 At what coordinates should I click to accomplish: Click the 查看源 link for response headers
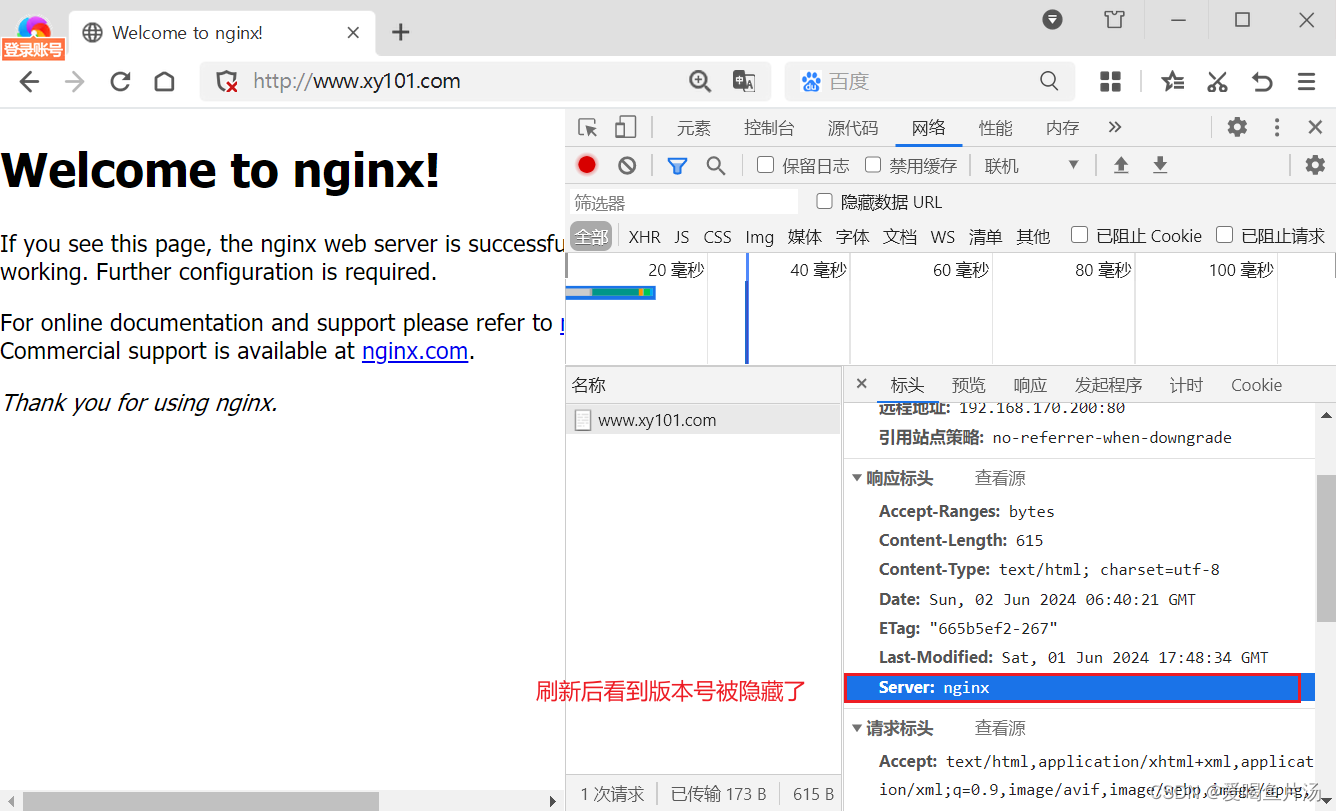(x=999, y=477)
